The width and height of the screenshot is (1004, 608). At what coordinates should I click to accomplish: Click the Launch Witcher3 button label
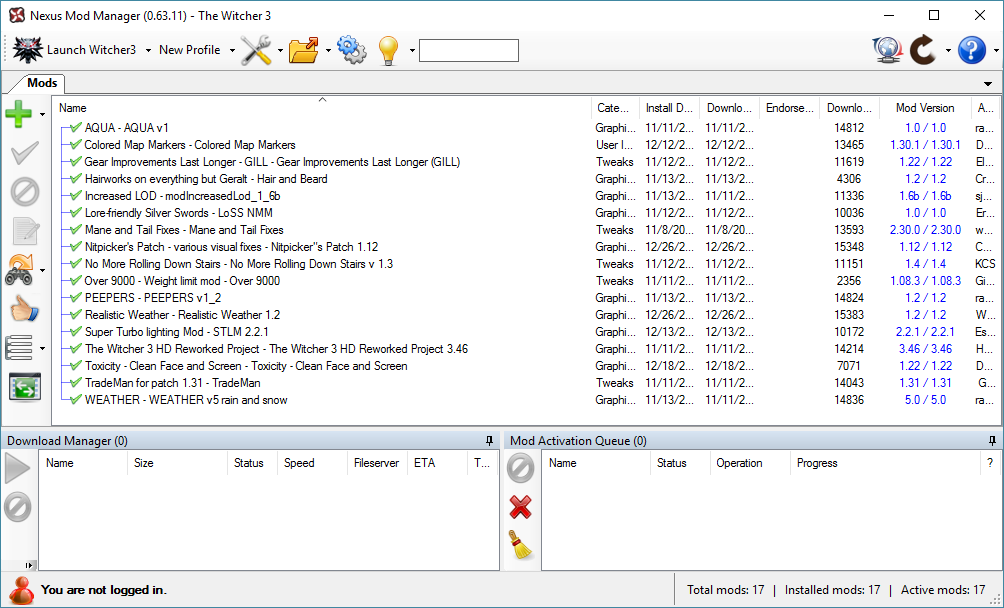pyautogui.click(x=92, y=50)
